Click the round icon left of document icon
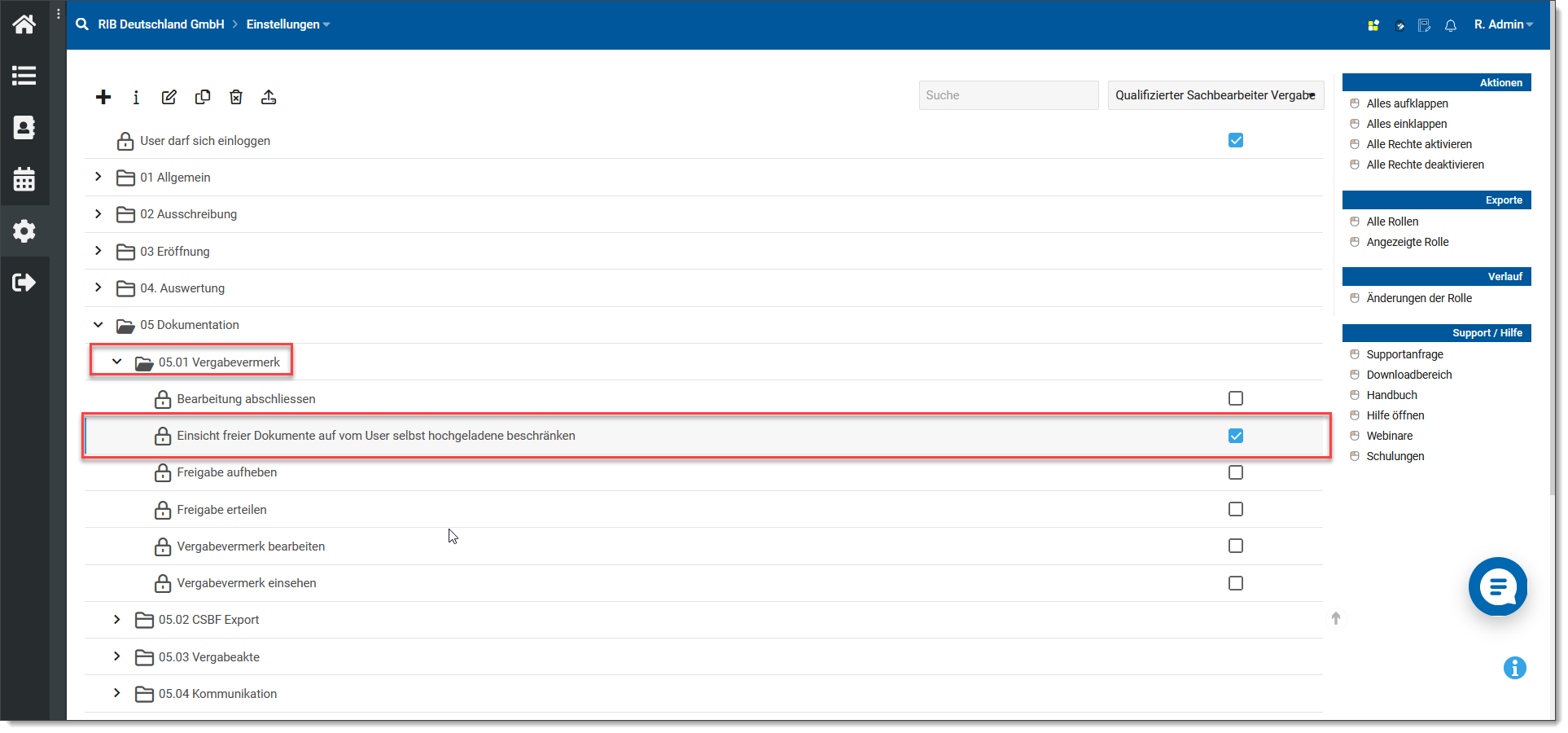The image size is (1568, 733). coord(1399,25)
